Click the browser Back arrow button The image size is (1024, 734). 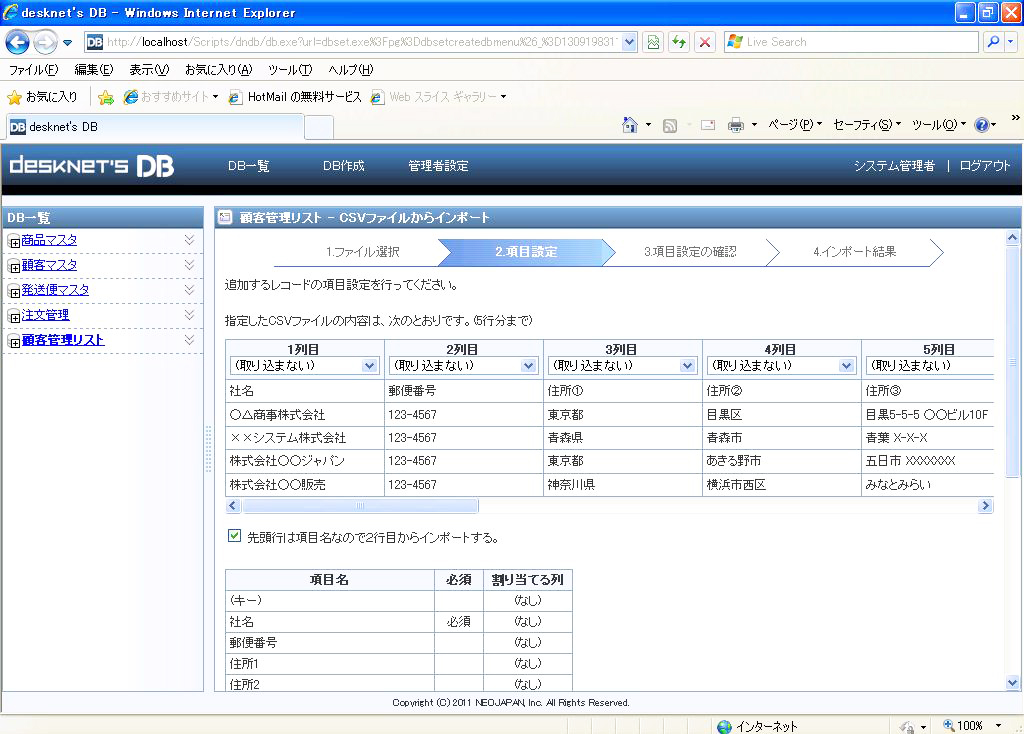18,42
